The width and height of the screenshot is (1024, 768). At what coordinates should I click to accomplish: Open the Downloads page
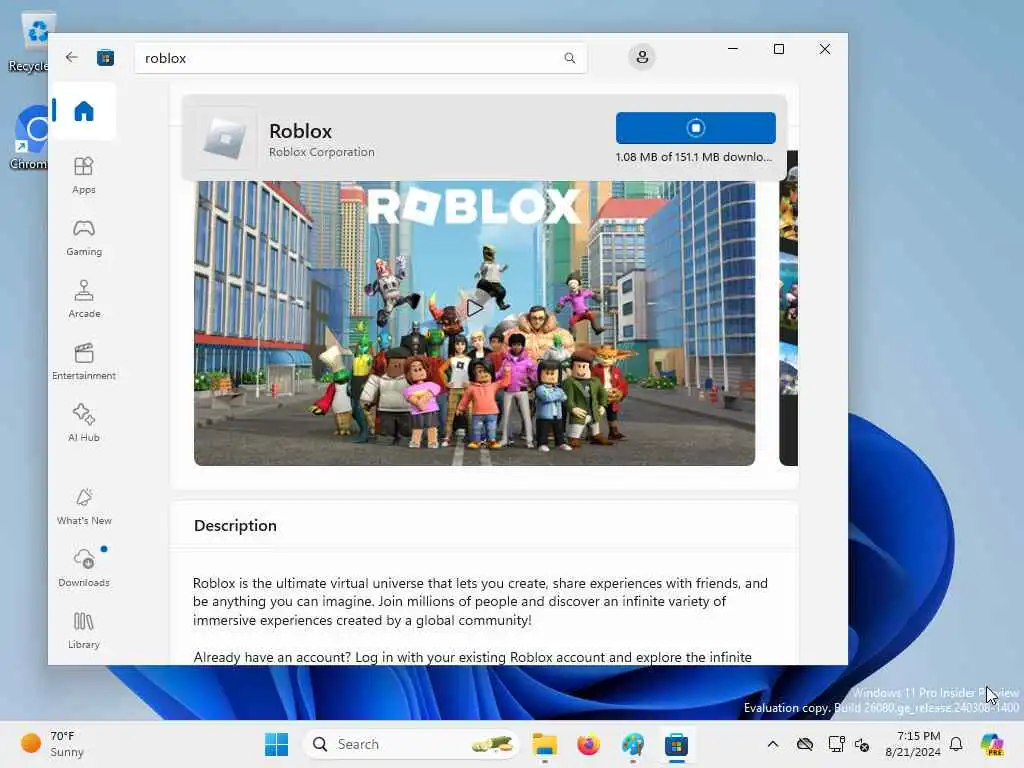[84, 568]
